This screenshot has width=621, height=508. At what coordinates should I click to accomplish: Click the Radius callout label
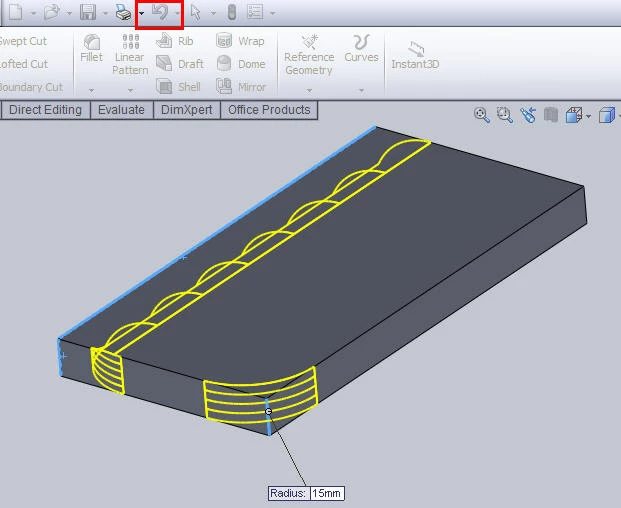tap(288, 493)
